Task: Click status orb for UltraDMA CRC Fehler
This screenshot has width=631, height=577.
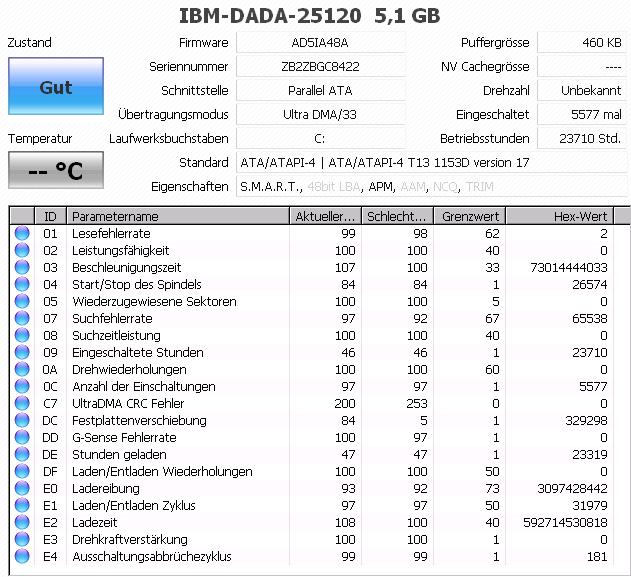Action: 22,403
